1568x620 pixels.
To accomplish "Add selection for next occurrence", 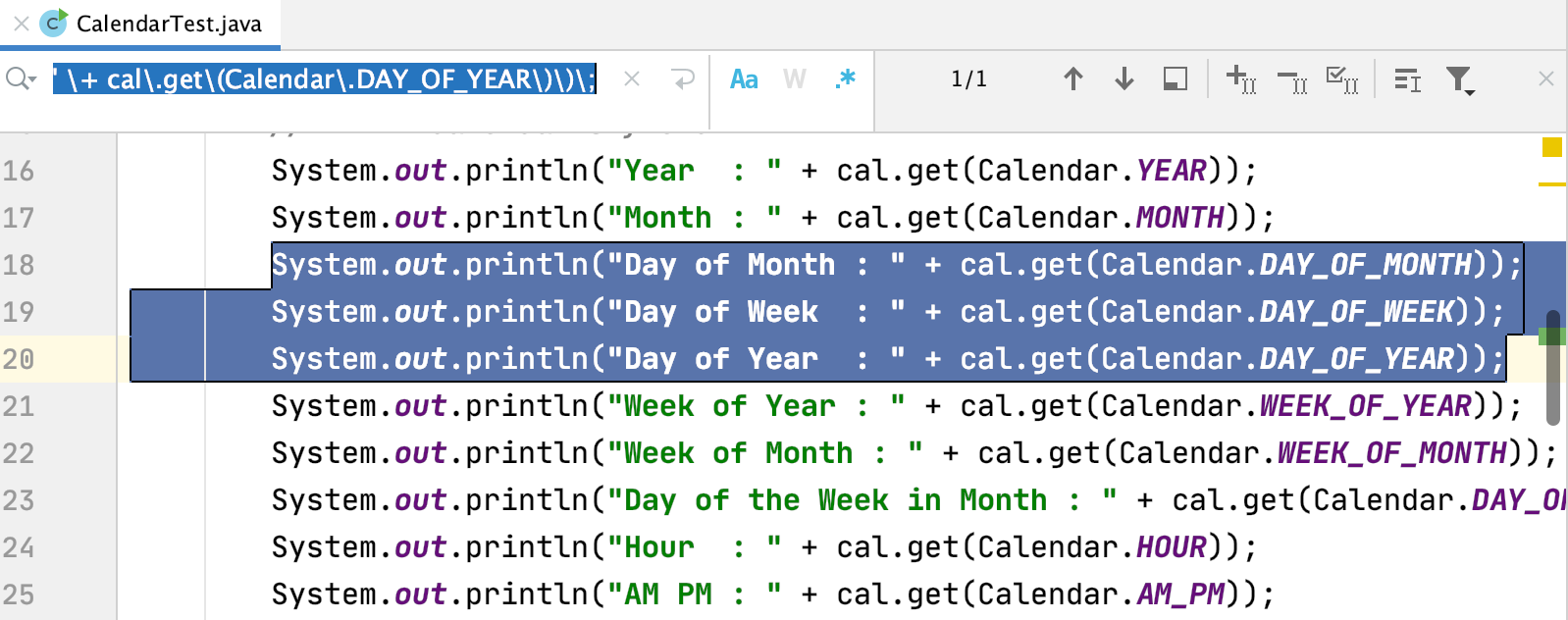I will [1241, 79].
